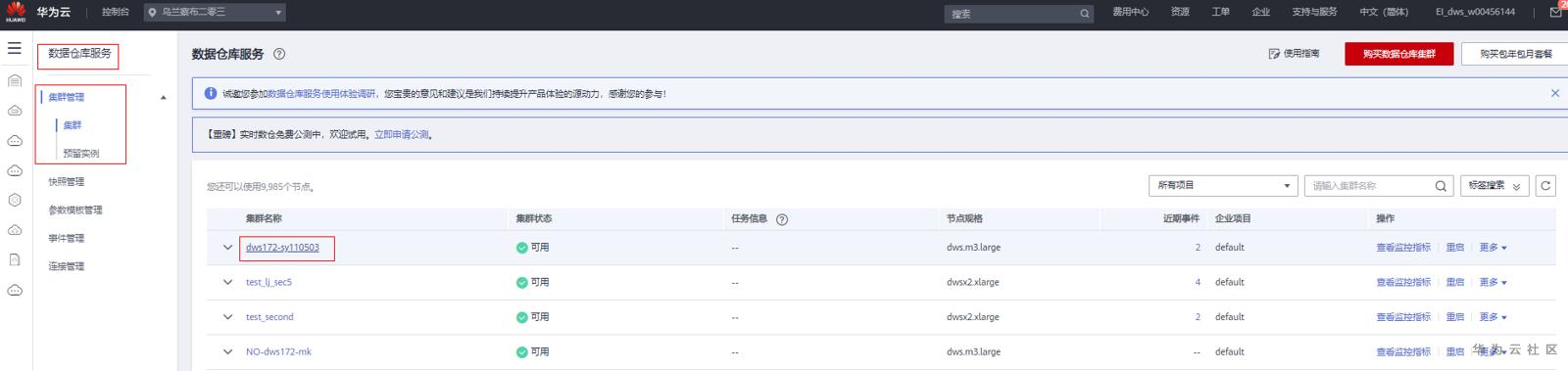Expand row for dws172-sy110503 cluster
This screenshot has width=1568, height=371.
(228, 248)
